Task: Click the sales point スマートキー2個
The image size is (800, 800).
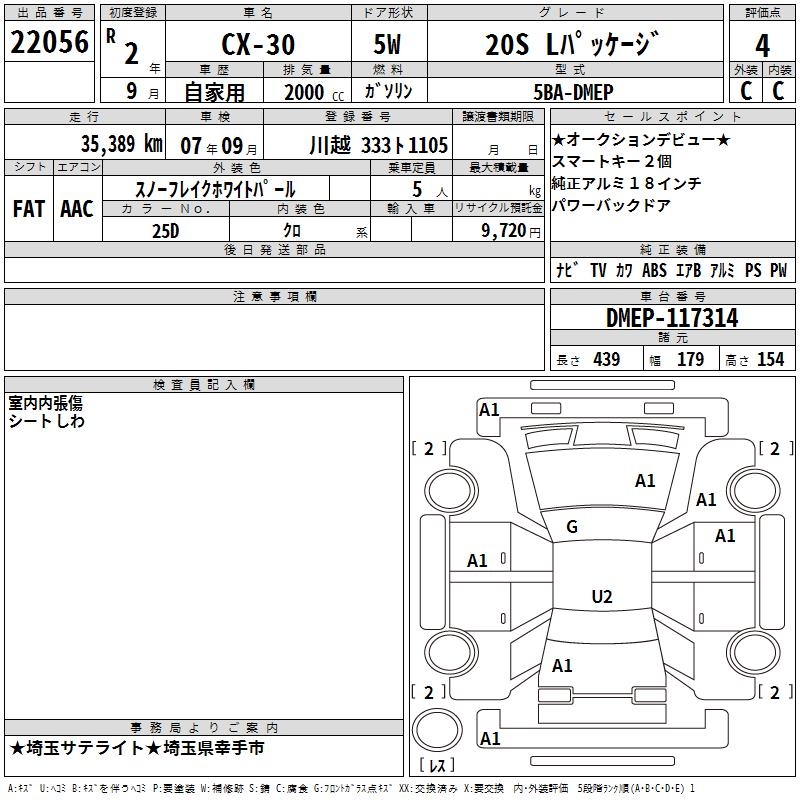Action: tap(611, 161)
